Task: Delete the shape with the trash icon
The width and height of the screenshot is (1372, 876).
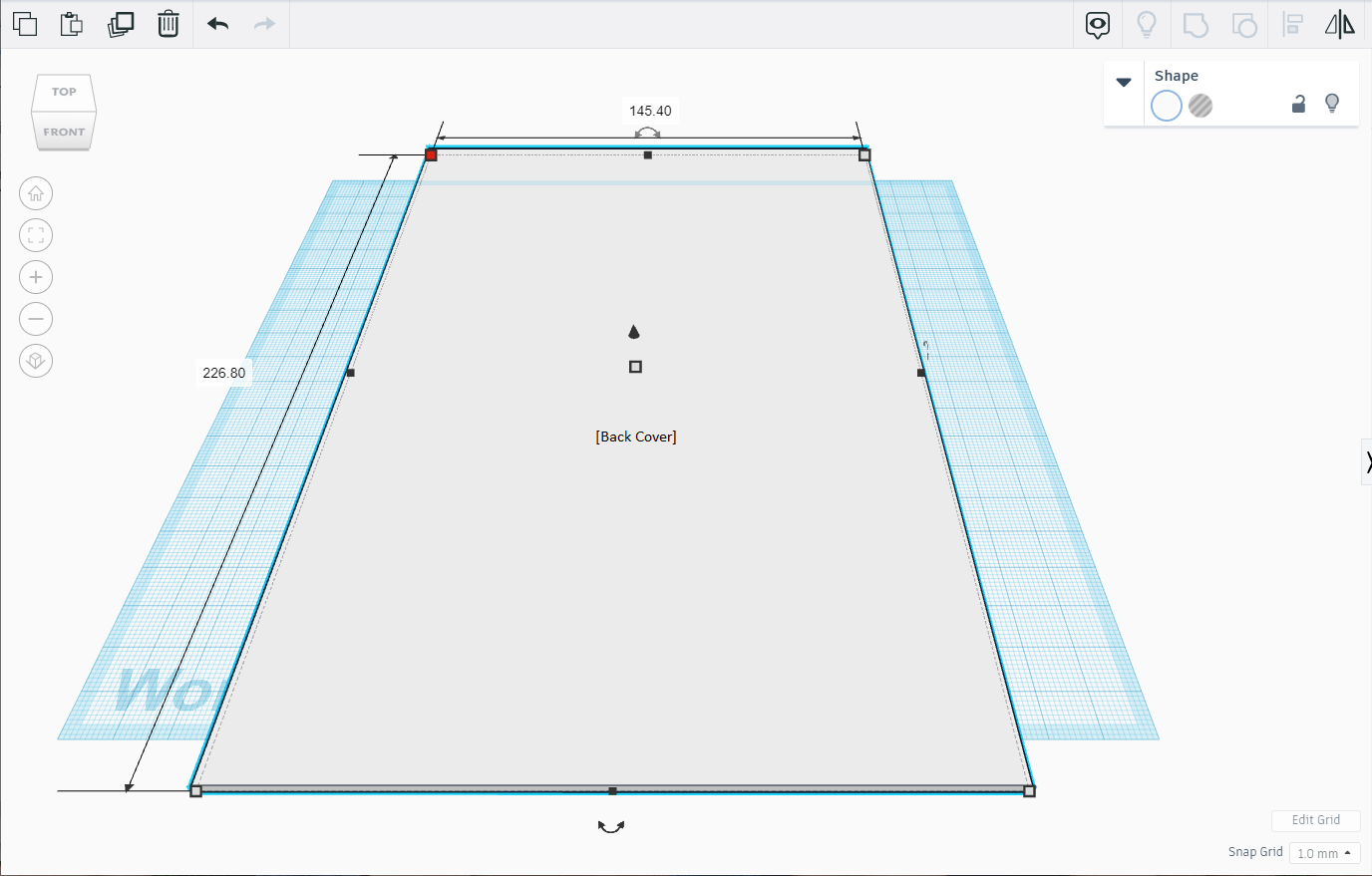Action: (x=169, y=24)
